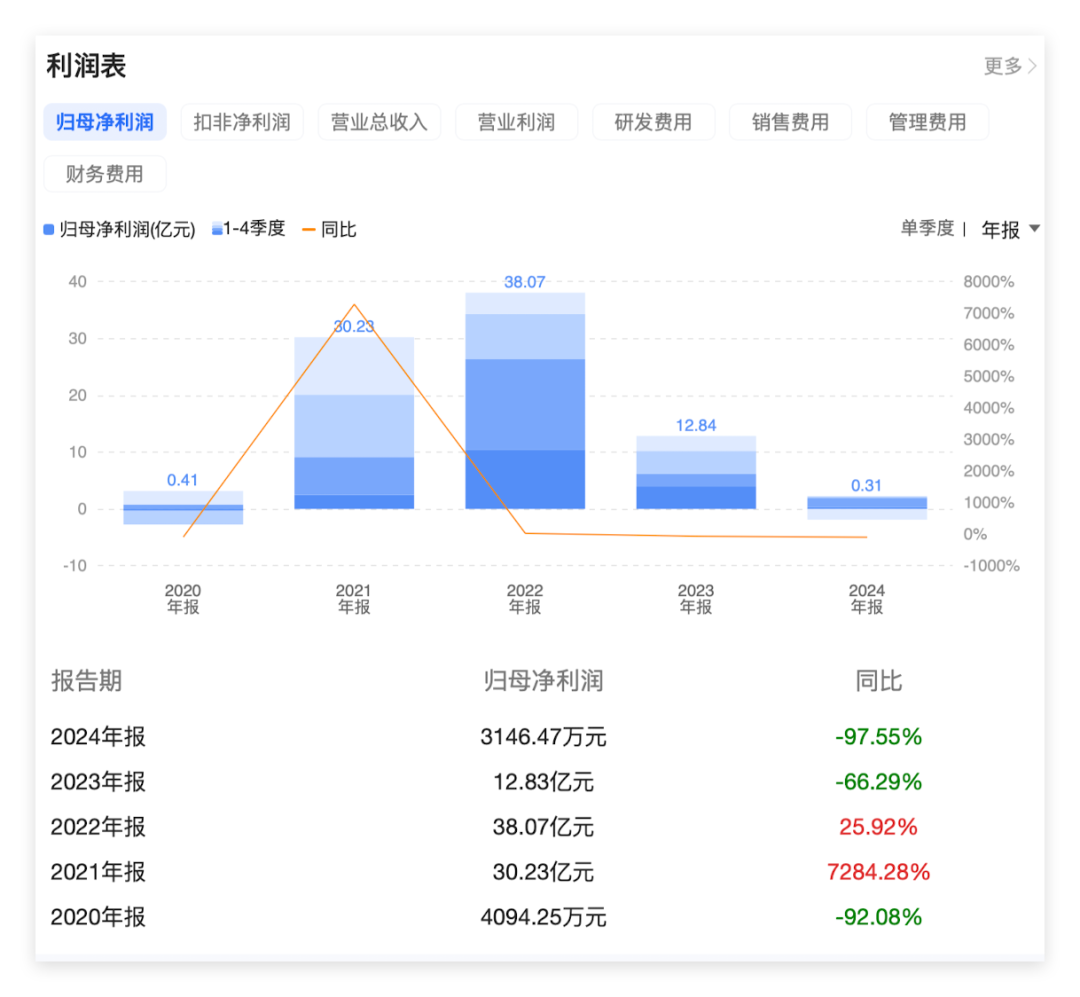Click the 38.07 data label above the tallest bar
Viewport: 1080px width, 997px height.
(524, 281)
